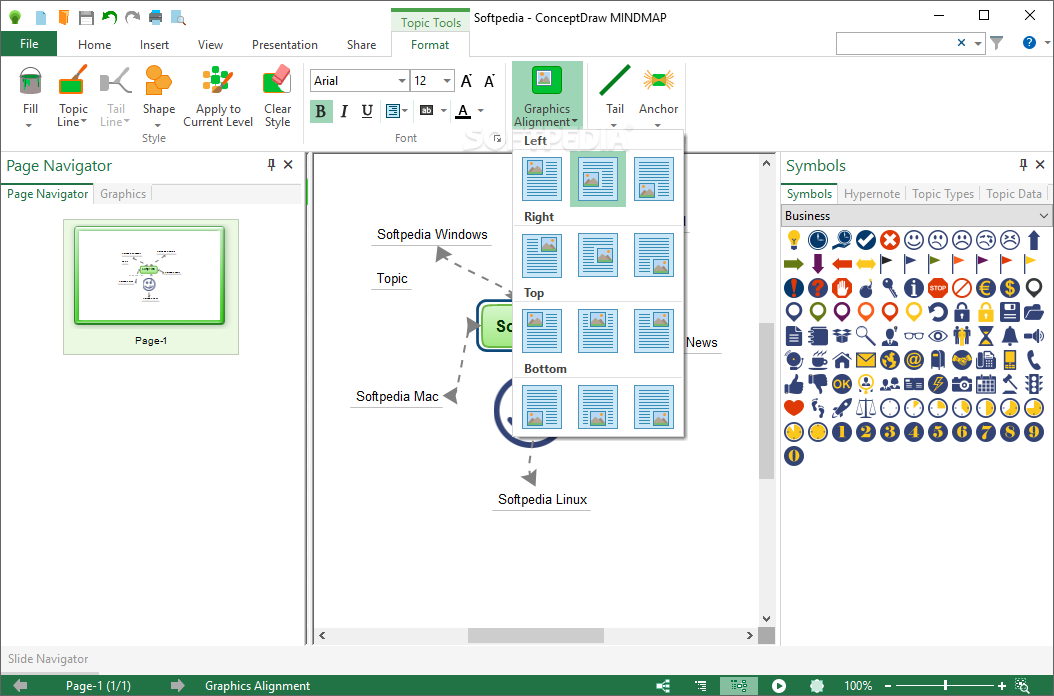The height and width of the screenshot is (696, 1054).
Task: Click the filter funnel icon
Action: 997,43
